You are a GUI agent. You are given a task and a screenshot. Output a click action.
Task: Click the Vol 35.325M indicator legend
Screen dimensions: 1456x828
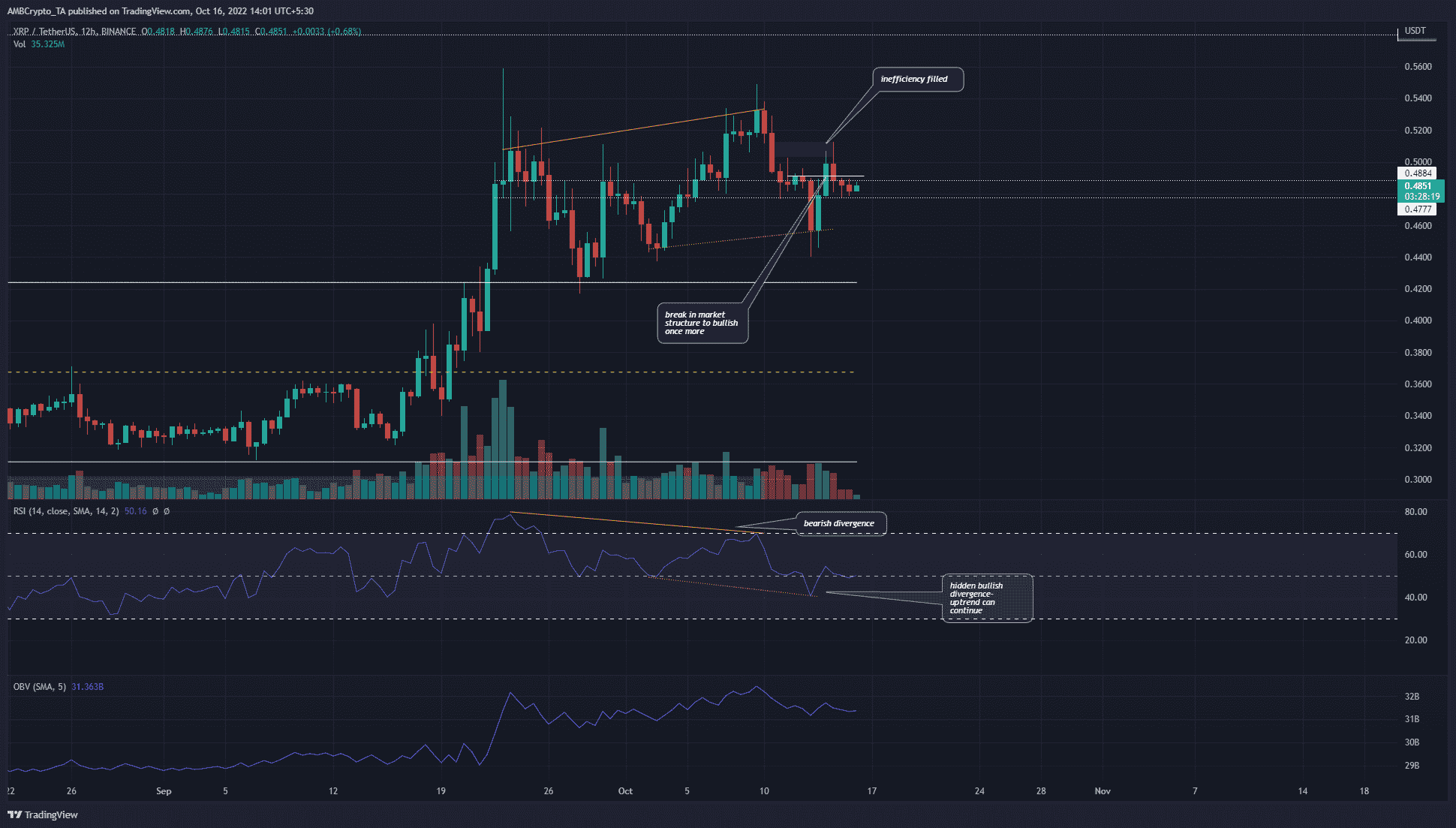39,44
